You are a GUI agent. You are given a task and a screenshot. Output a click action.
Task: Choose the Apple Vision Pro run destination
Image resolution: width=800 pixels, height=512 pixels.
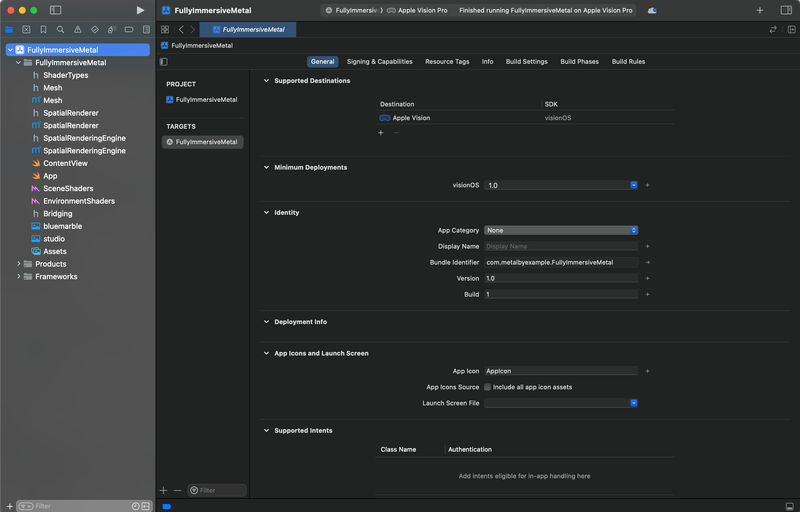click(417, 10)
